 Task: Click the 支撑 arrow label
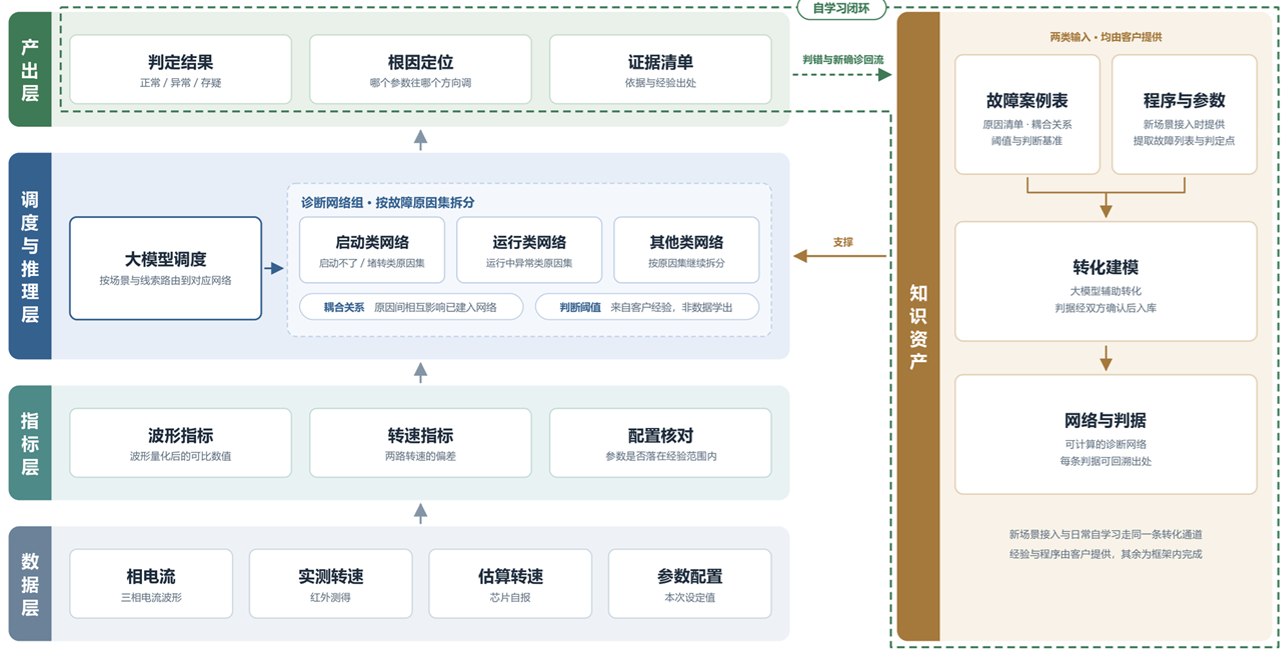click(x=843, y=242)
